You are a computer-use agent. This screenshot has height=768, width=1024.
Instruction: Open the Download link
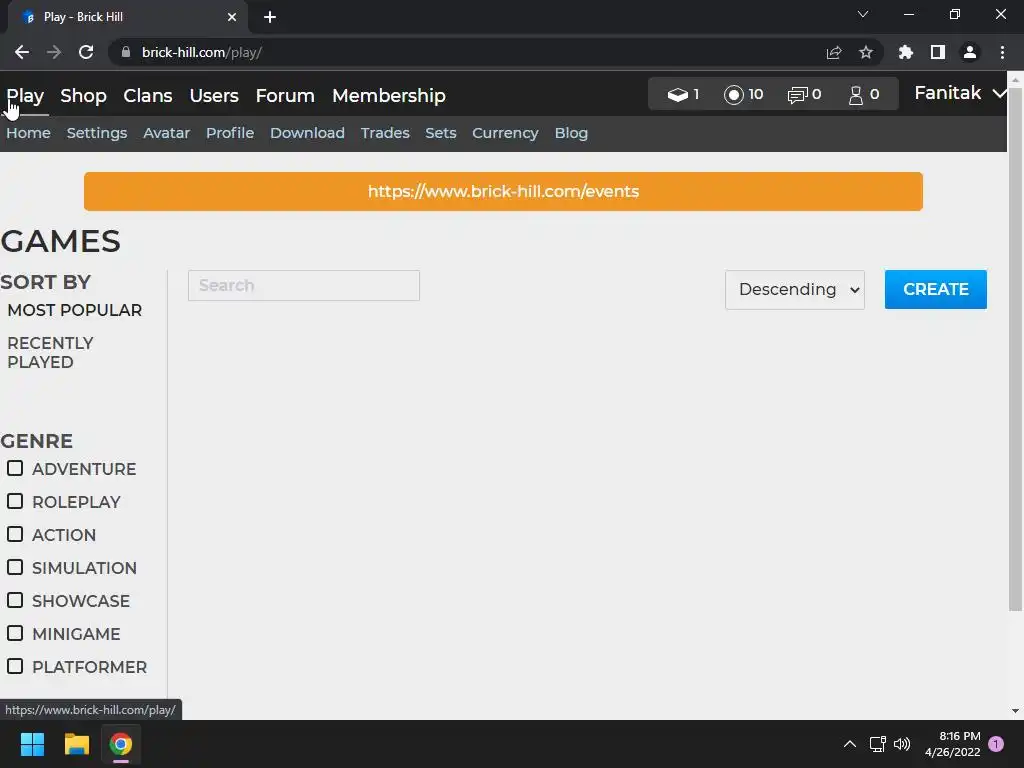point(308,133)
